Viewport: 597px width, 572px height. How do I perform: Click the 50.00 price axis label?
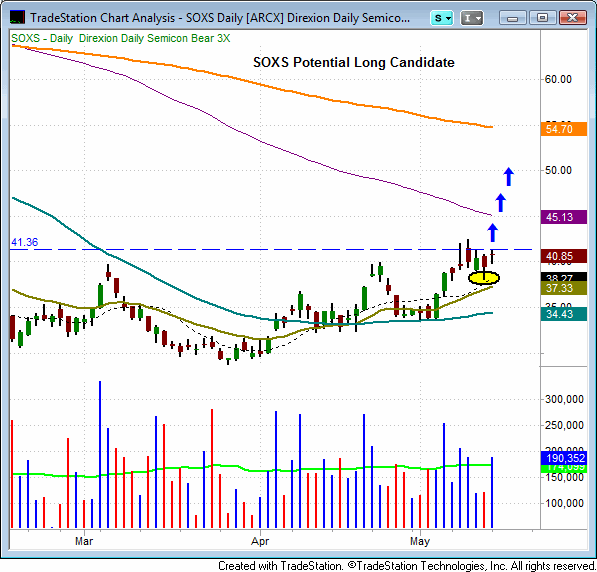558,170
